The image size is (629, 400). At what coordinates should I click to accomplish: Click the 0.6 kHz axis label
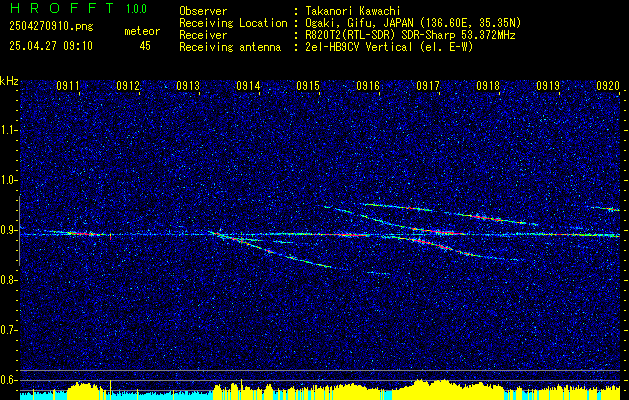click(x=8, y=380)
